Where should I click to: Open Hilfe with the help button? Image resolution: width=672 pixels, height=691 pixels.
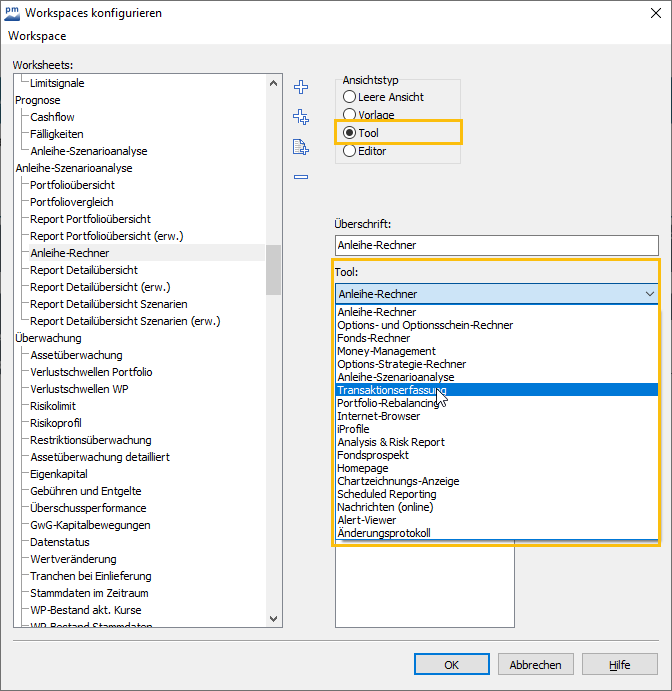(x=619, y=664)
